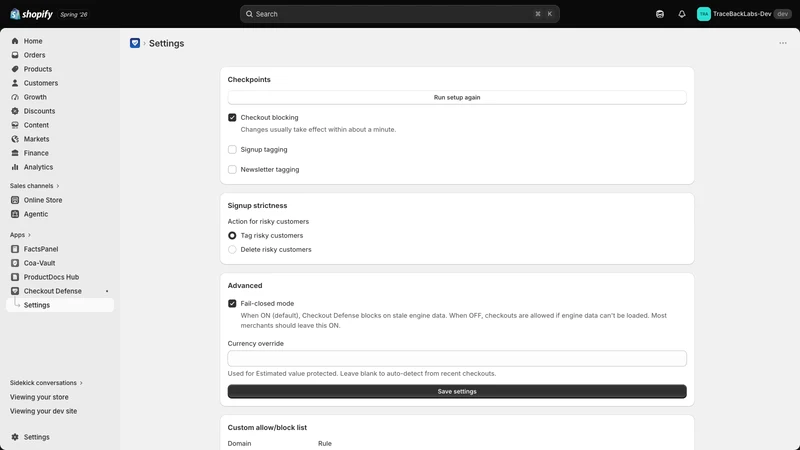Open the Settings sub-item under Checkout Defense

click(x=60, y=305)
